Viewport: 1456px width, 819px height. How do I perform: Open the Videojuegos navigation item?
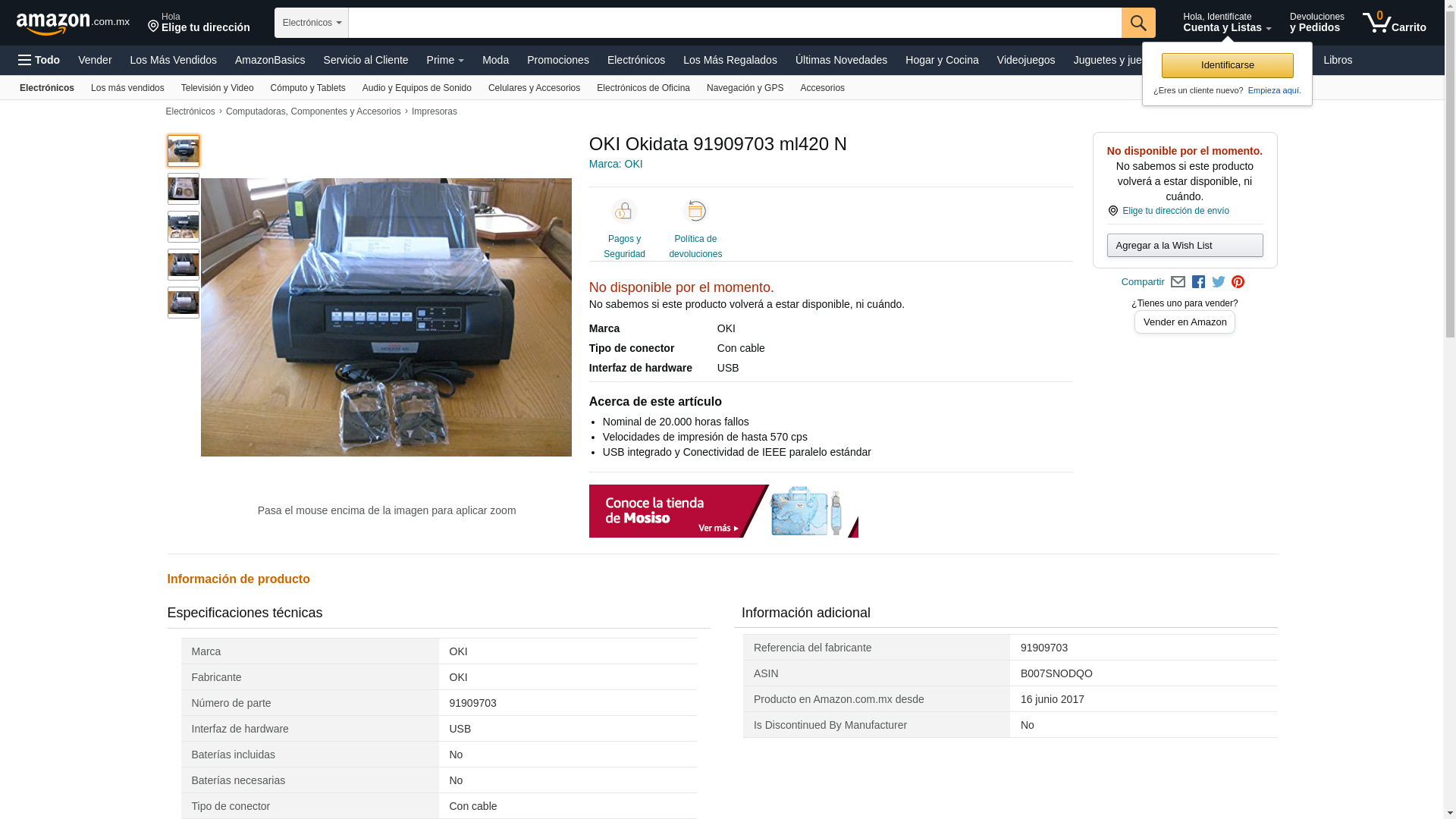(x=1025, y=60)
